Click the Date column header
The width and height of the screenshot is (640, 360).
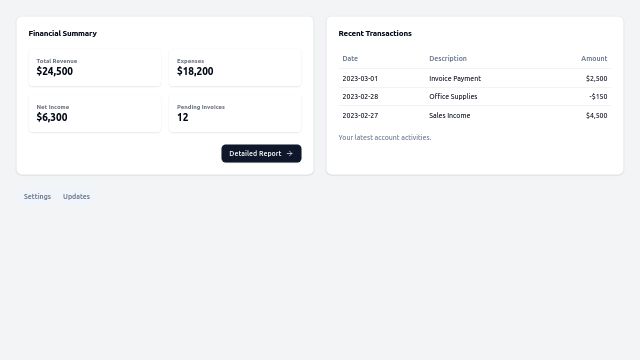[x=350, y=58]
